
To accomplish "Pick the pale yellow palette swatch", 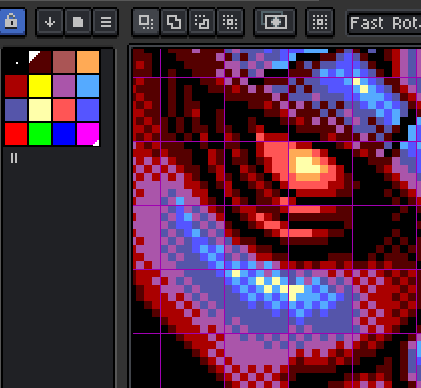I will pos(40,110).
